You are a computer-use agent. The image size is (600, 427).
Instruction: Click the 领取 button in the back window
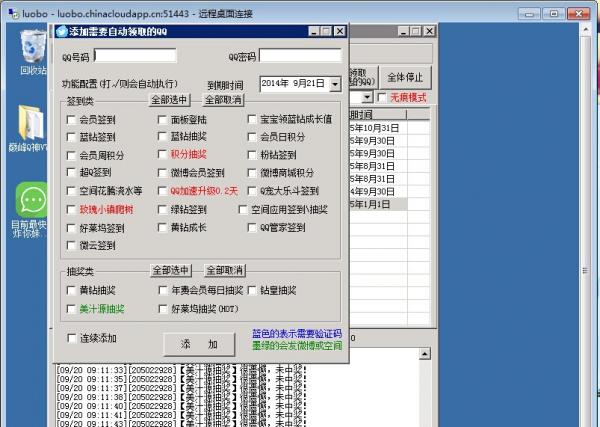click(363, 77)
